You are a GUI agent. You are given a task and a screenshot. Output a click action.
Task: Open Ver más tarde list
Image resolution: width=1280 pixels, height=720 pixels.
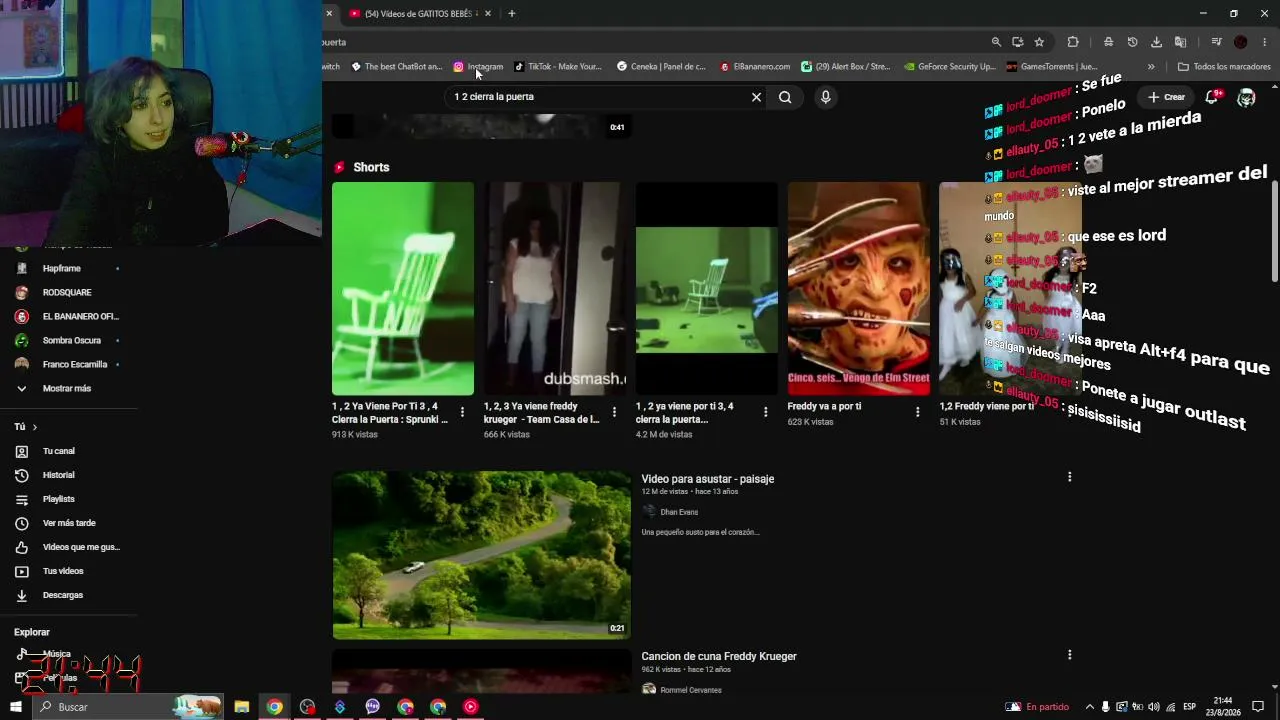pos(68,523)
